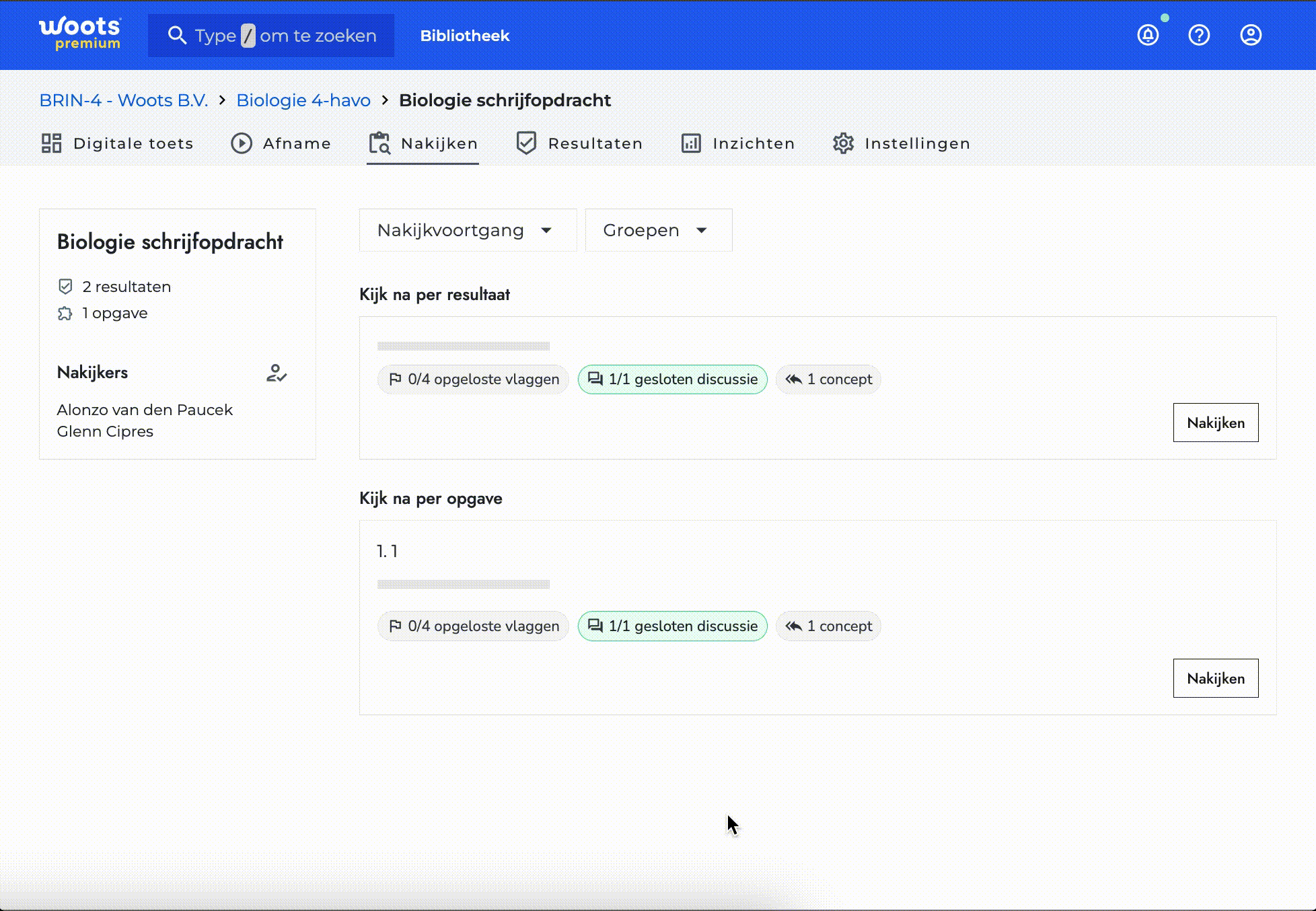1316x911 pixels.
Task: Click Nakijken button in per resultaat card
Action: coord(1216,423)
